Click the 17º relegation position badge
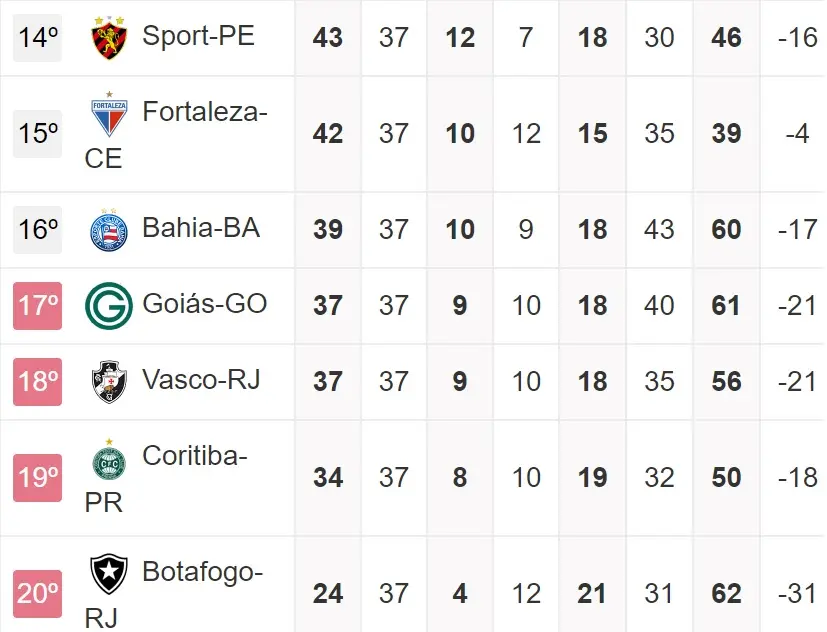This screenshot has height=632, width=827. point(38,305)
